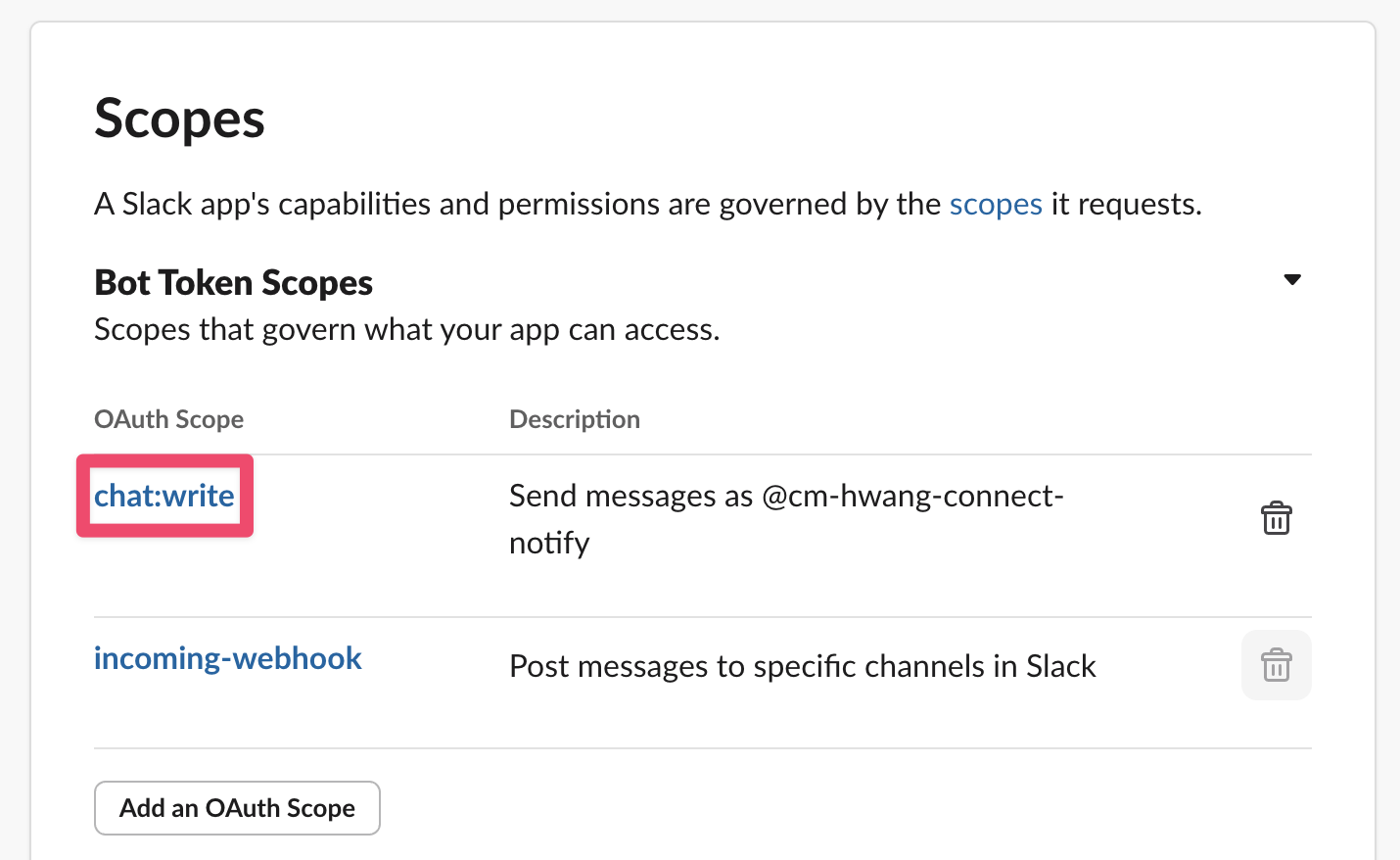The width and height of the screenshot is (1400, 860).
Task: Click the OAuth Scope column header
Action: [168, 419]
